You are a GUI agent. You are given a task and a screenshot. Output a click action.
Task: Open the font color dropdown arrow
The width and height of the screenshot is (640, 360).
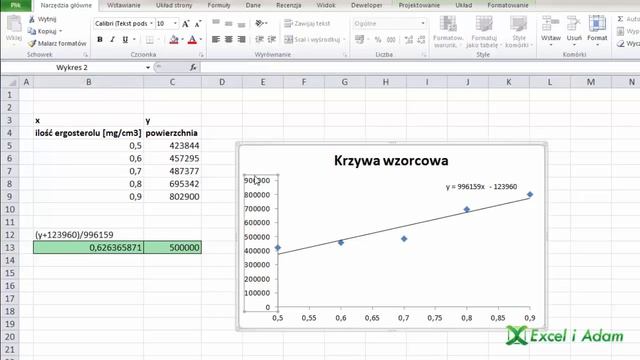(201, 40)
